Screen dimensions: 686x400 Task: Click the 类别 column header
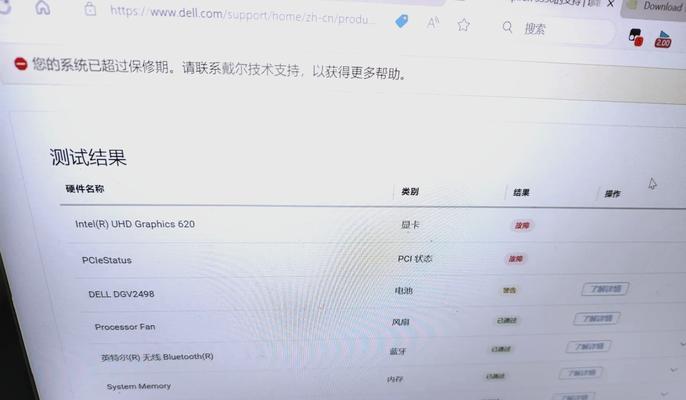[410, 192]
